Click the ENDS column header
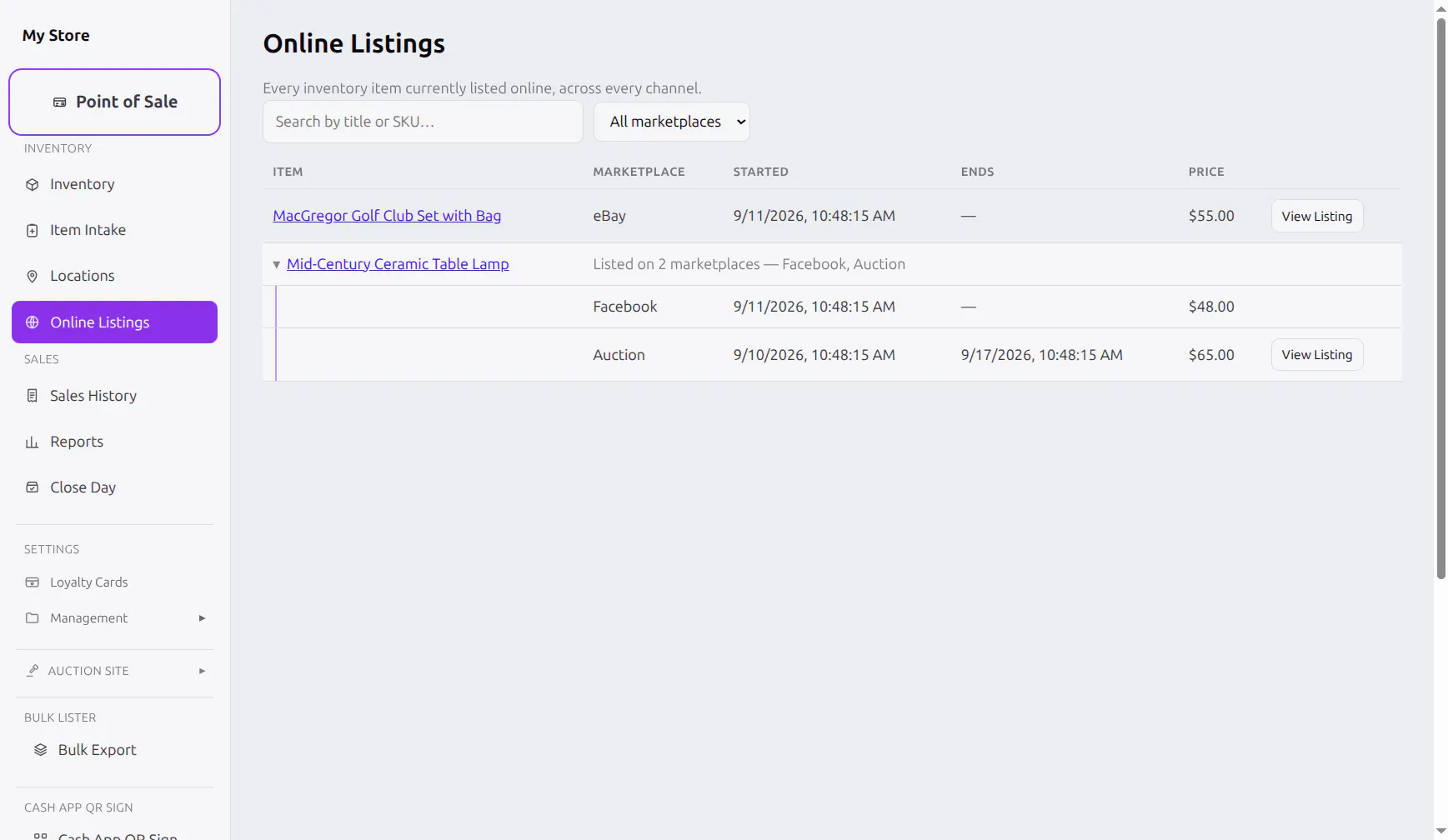 (978, 172)
